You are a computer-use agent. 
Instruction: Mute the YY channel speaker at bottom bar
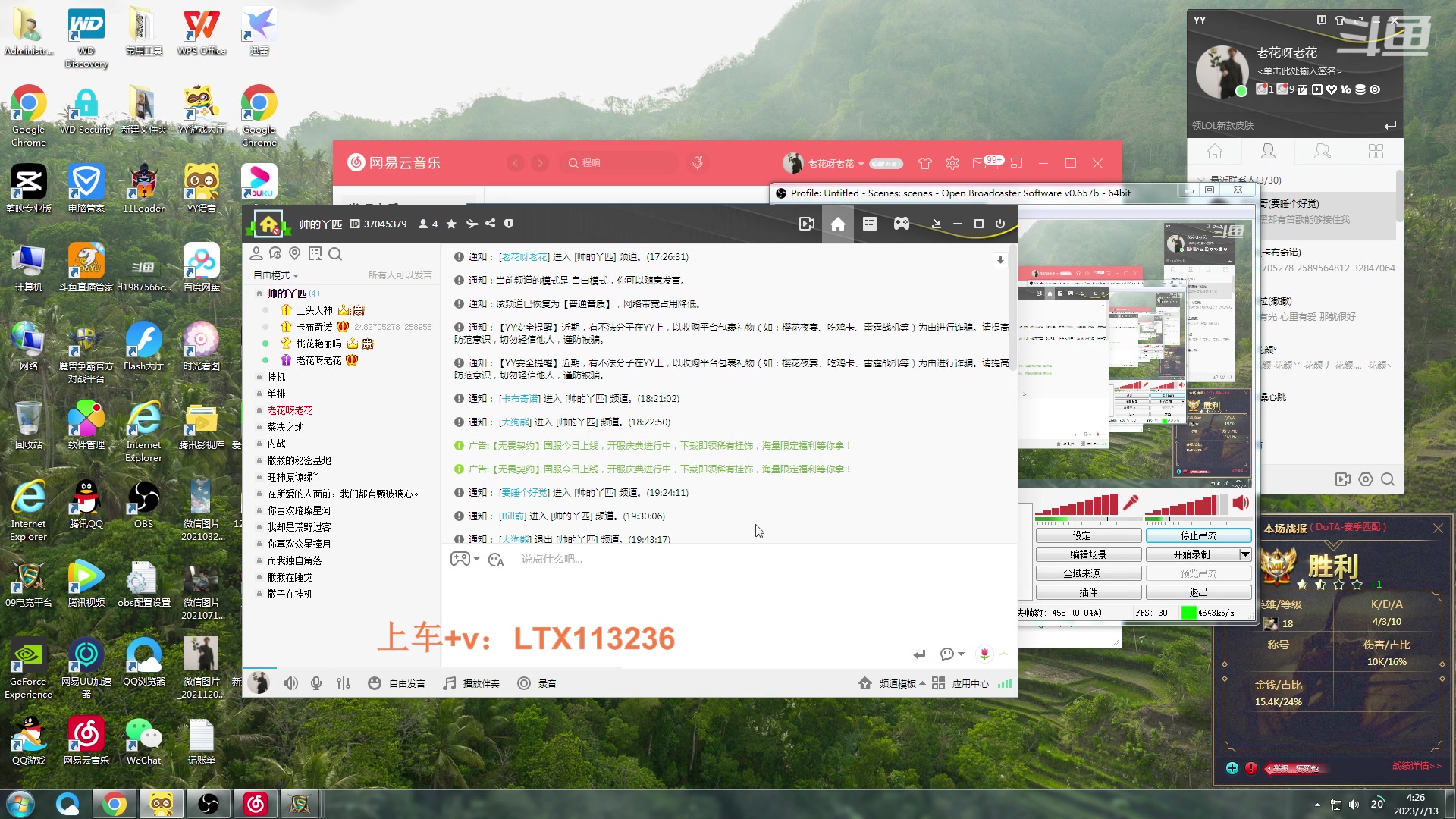point(290,683)
